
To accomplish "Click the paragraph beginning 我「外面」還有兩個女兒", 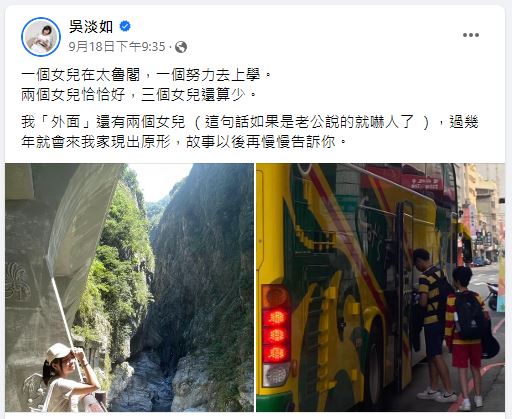I will tap(250, 132).
